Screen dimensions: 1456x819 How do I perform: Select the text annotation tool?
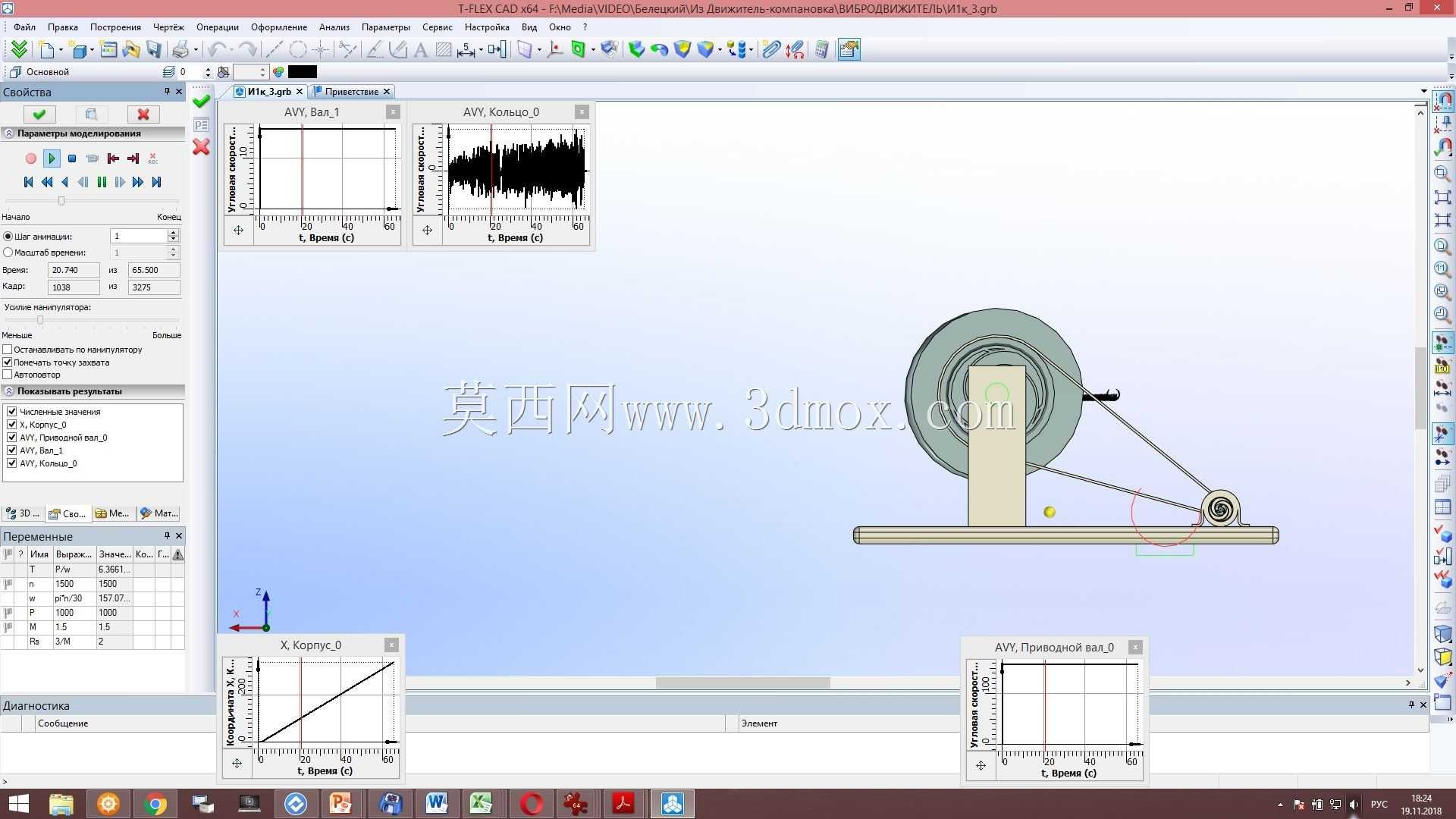[x=421, y=50]
